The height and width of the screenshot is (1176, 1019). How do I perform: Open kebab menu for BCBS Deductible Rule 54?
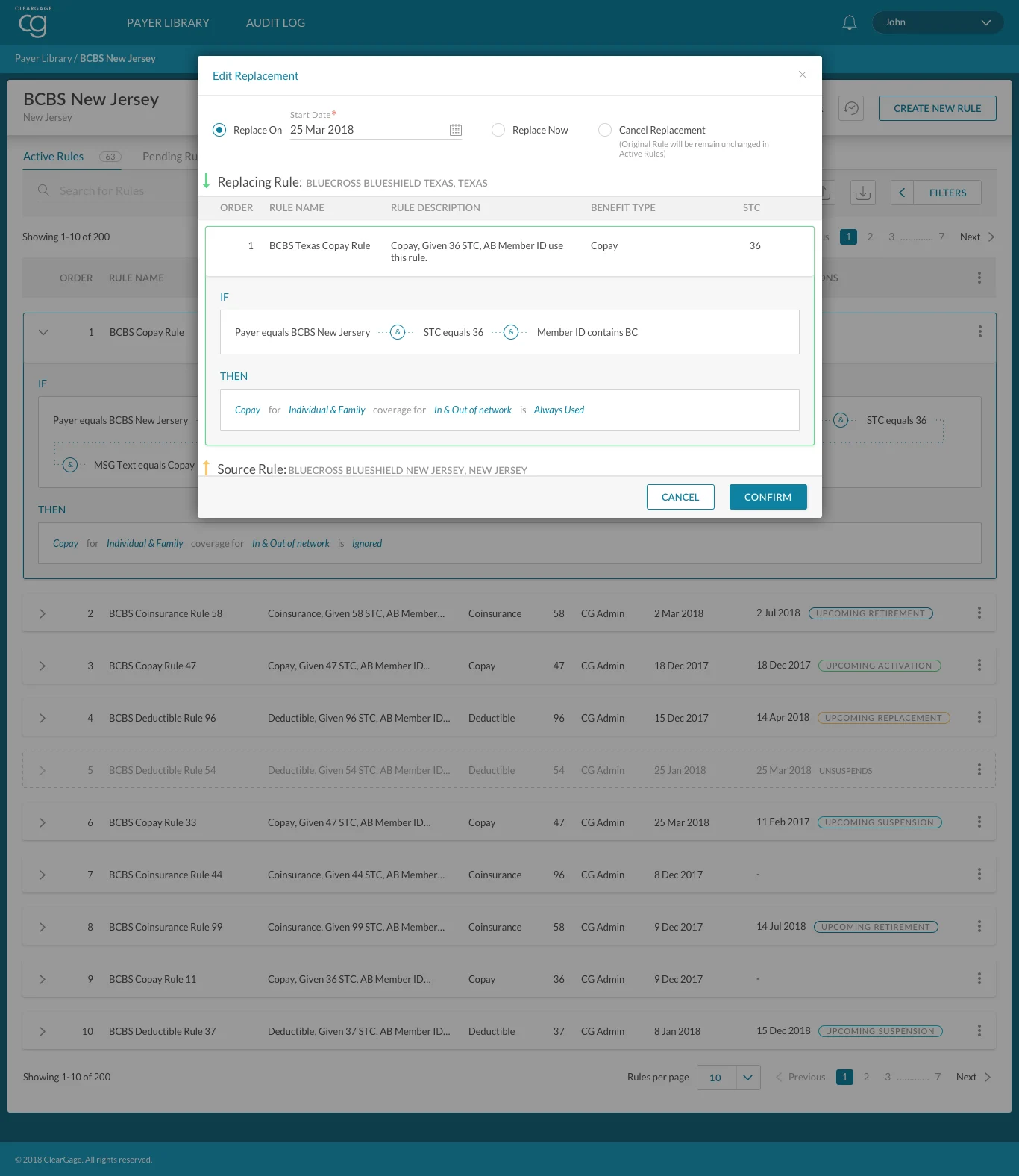click(979, 769)
